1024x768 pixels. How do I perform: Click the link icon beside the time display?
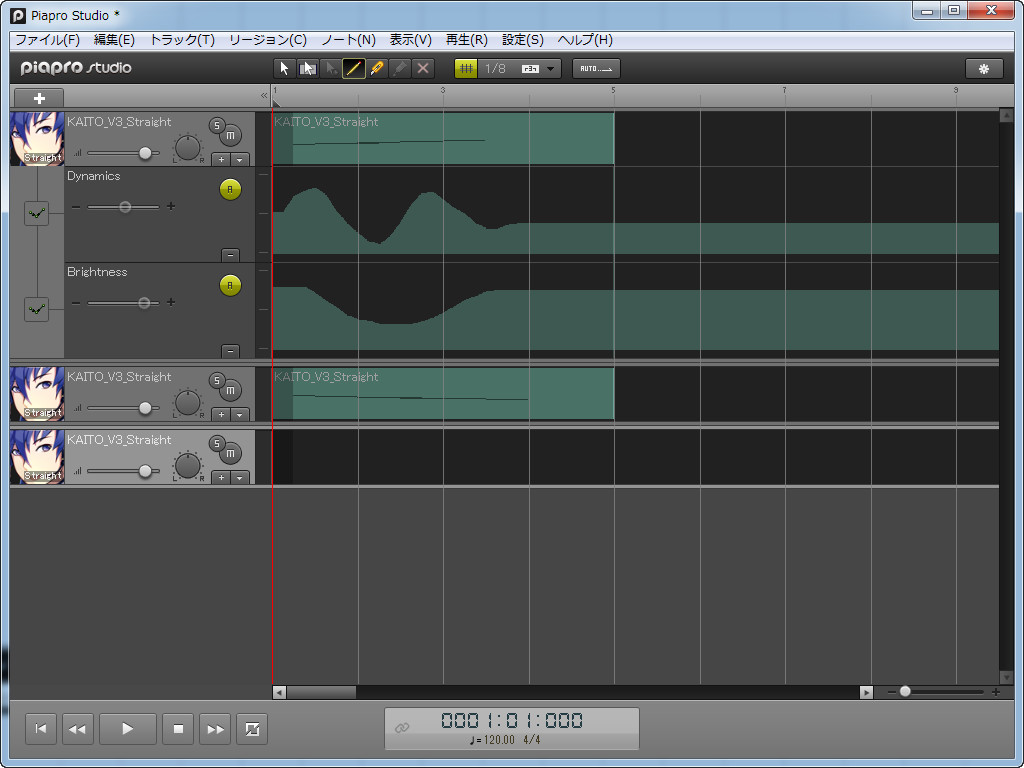coord(402,728)
